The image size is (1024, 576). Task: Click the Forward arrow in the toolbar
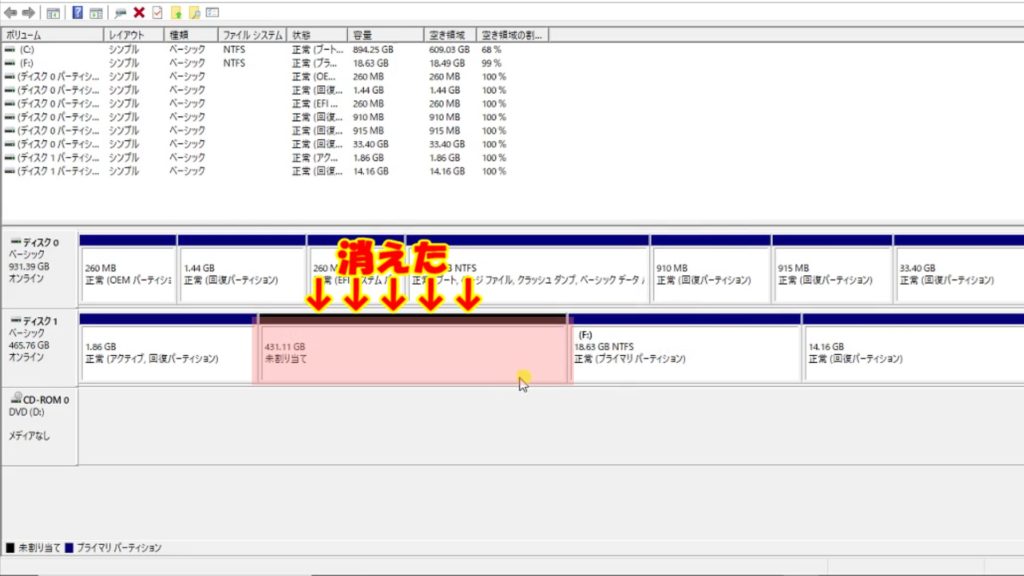tap(28, 13)
